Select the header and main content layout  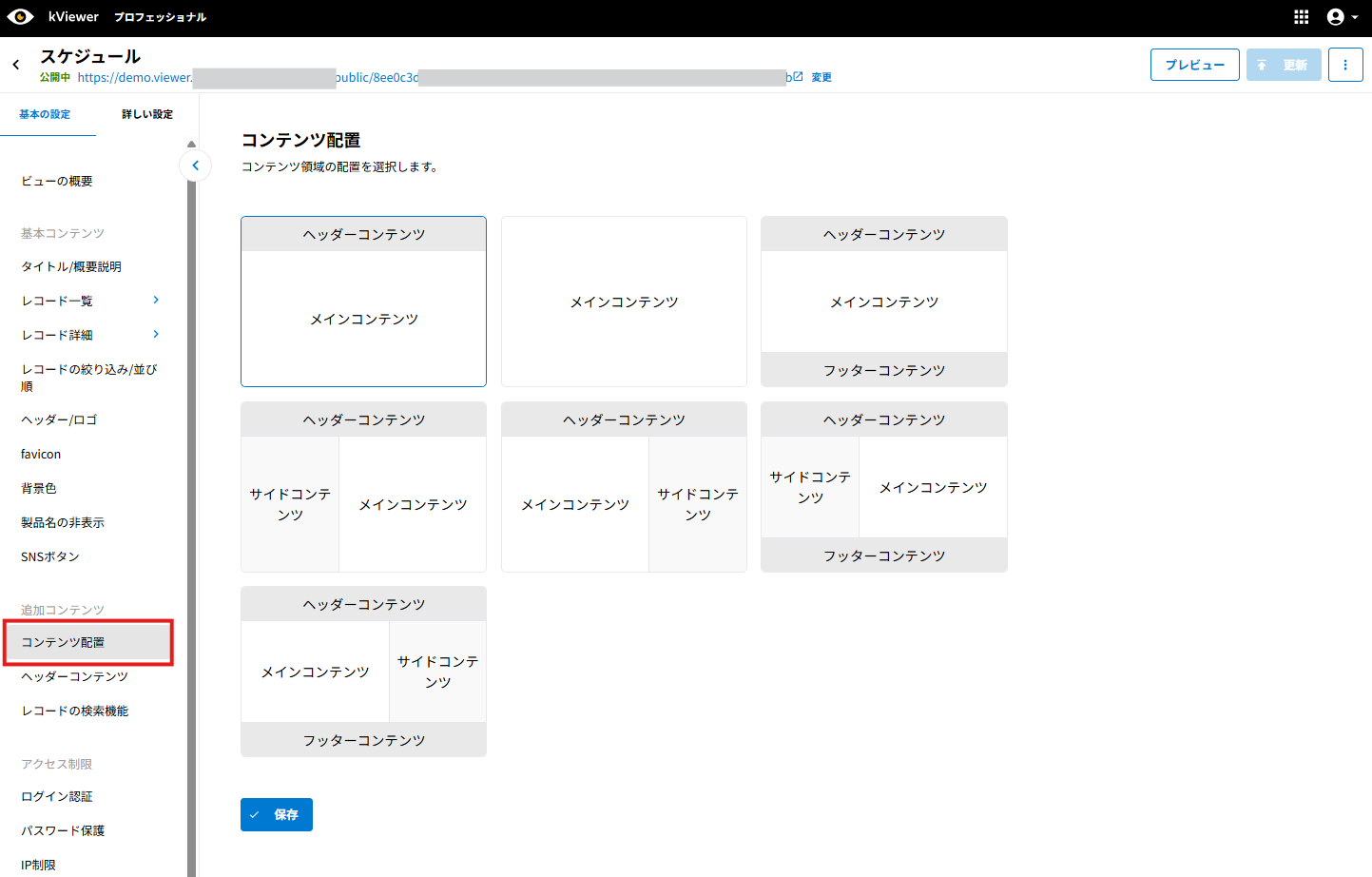pyautogui.click(x=363, y=302)
